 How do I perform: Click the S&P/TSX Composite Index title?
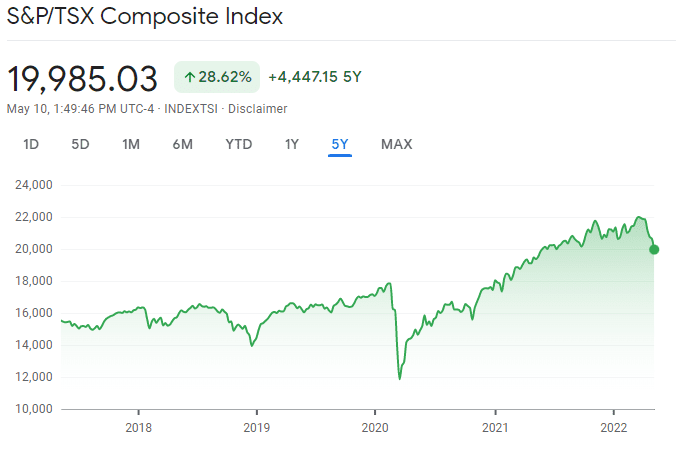145,17
